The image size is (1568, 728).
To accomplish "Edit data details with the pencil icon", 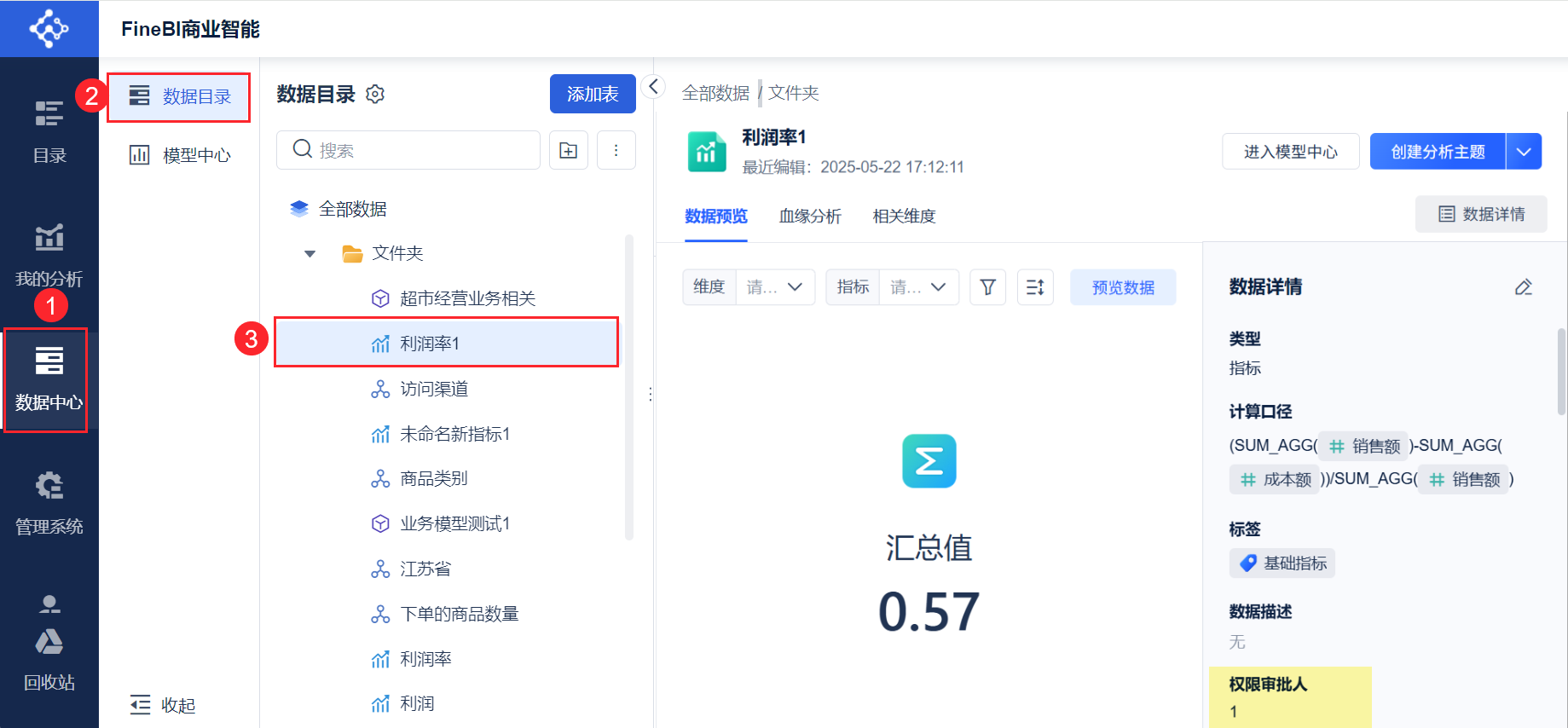I will [x=1524, y=287].
